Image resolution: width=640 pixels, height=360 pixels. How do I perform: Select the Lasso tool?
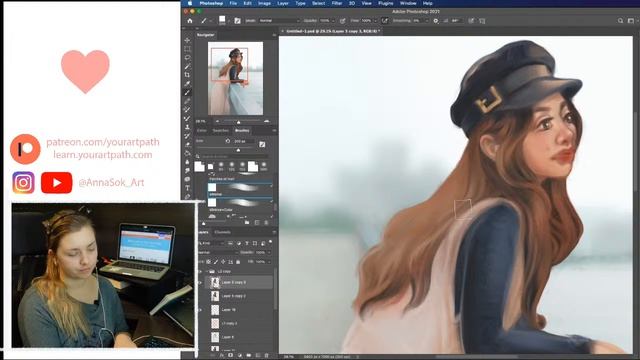(187, 58)
